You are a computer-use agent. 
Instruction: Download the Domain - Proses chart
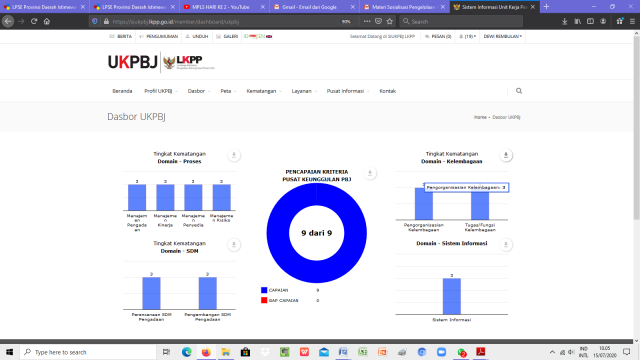tap(234, 155)
